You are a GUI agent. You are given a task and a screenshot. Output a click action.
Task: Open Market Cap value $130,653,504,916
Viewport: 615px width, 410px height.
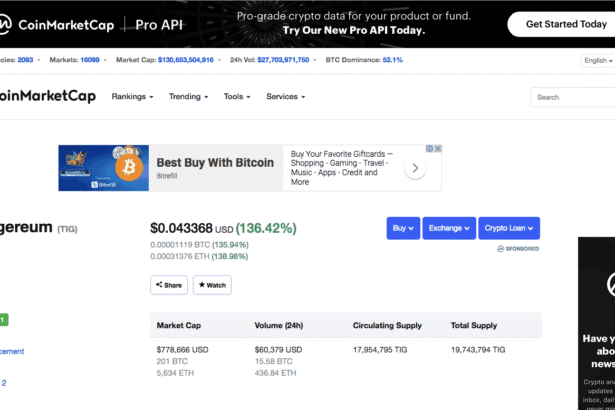click(186, 60)
